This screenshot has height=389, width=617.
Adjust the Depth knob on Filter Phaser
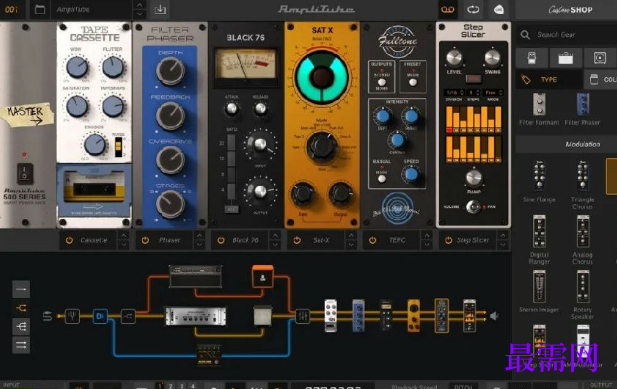170,71
